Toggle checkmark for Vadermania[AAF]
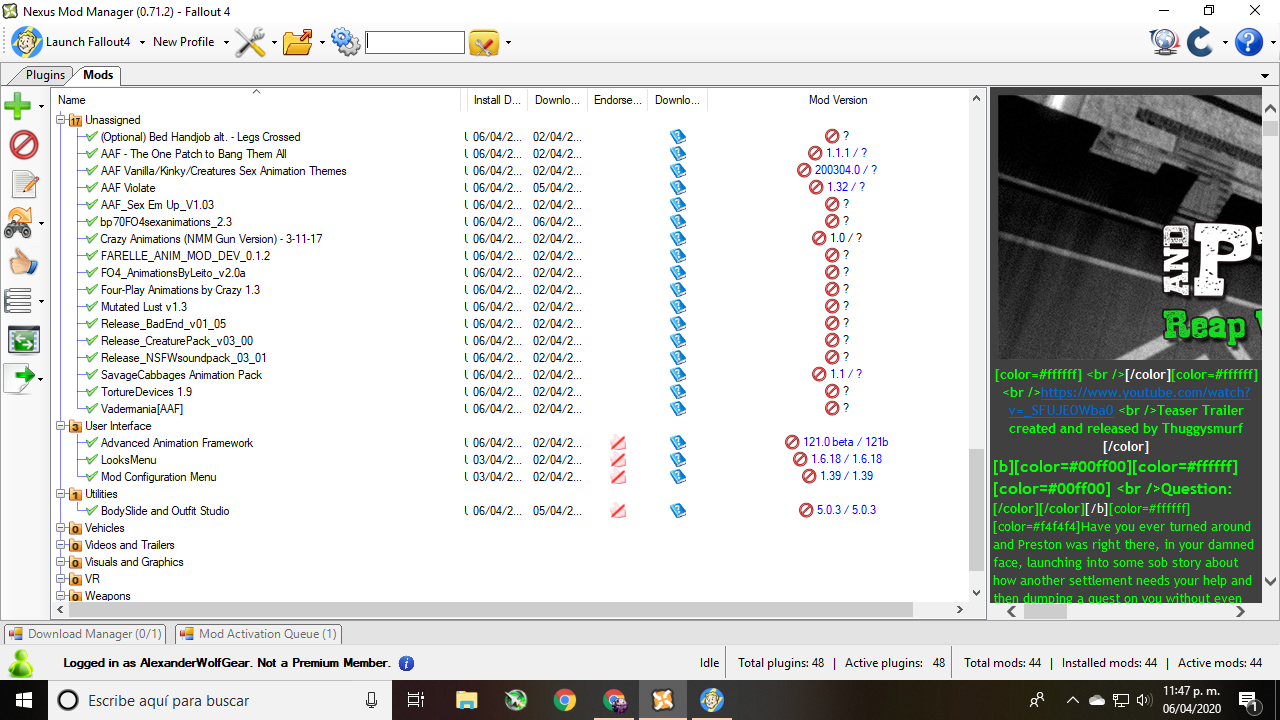This screenshot has height=720, width=1280. pyautogui.click(x=92, y=409)
